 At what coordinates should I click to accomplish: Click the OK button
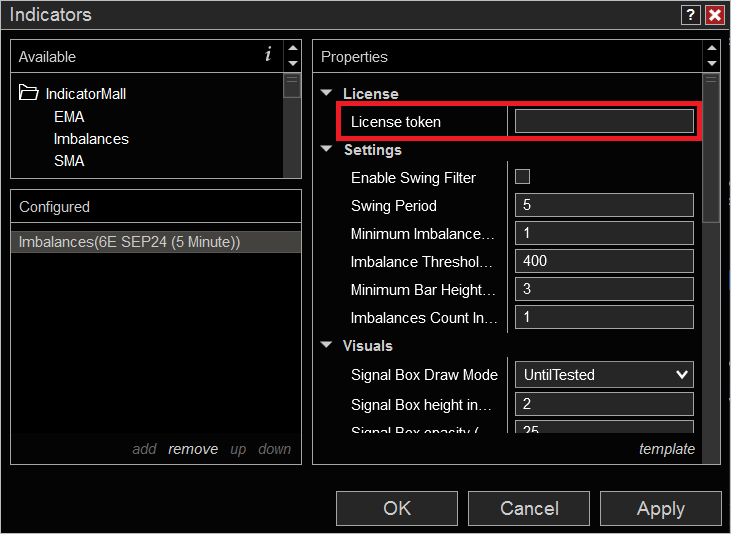pos(397,508)
